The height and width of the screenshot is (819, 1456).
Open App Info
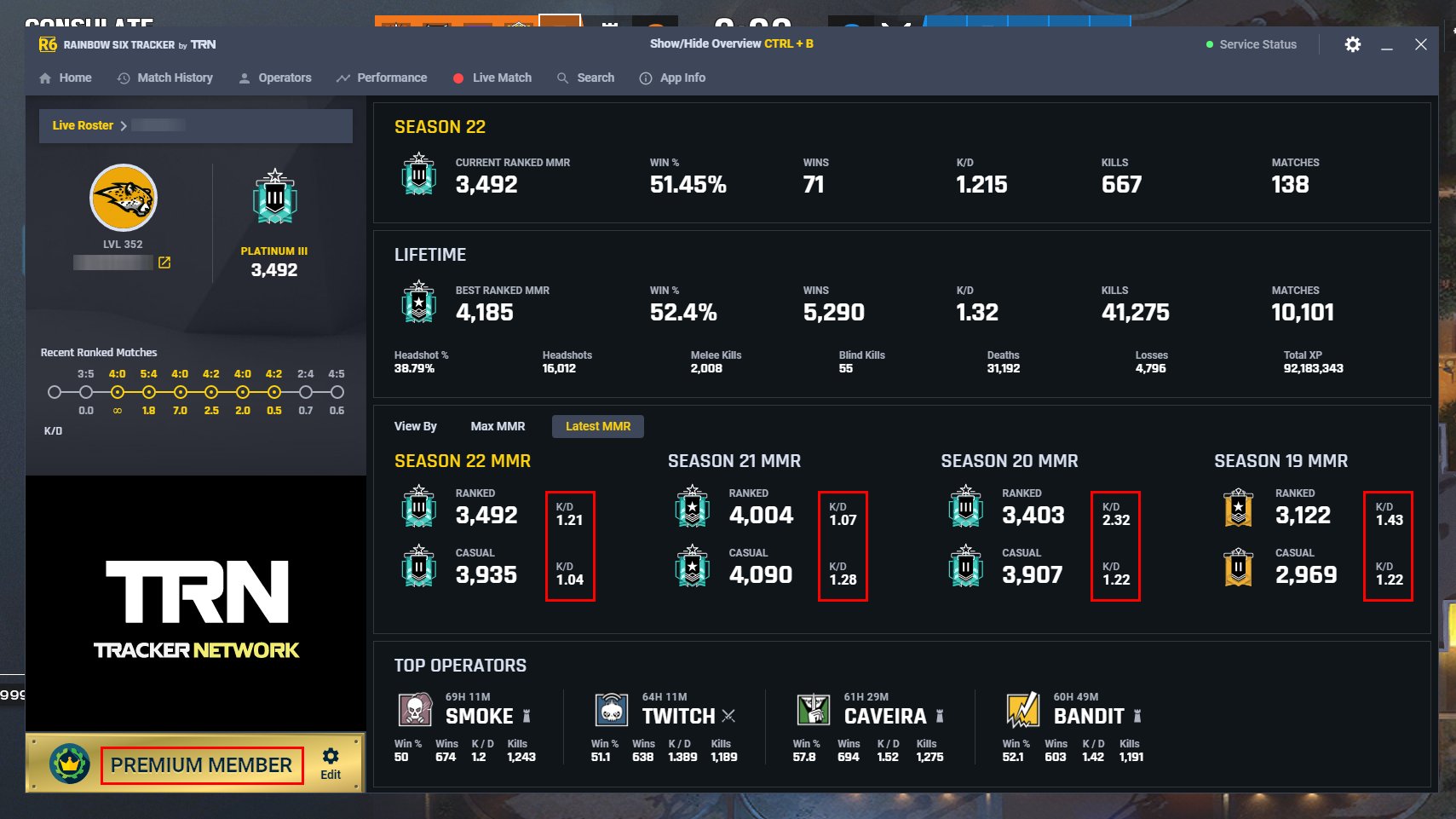[x=672, y=78]
